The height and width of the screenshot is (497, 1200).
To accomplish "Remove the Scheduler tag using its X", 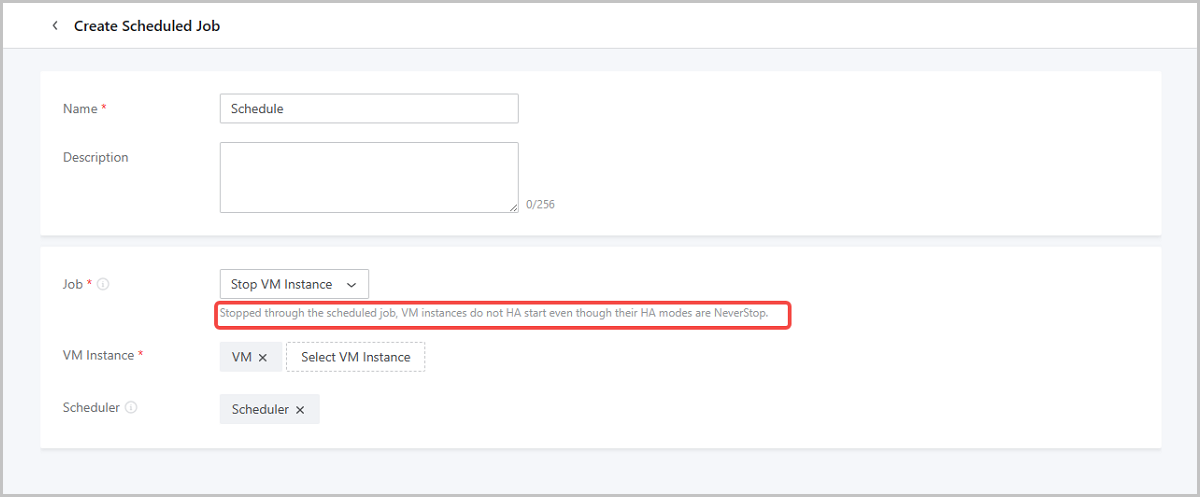I will 300,410.
